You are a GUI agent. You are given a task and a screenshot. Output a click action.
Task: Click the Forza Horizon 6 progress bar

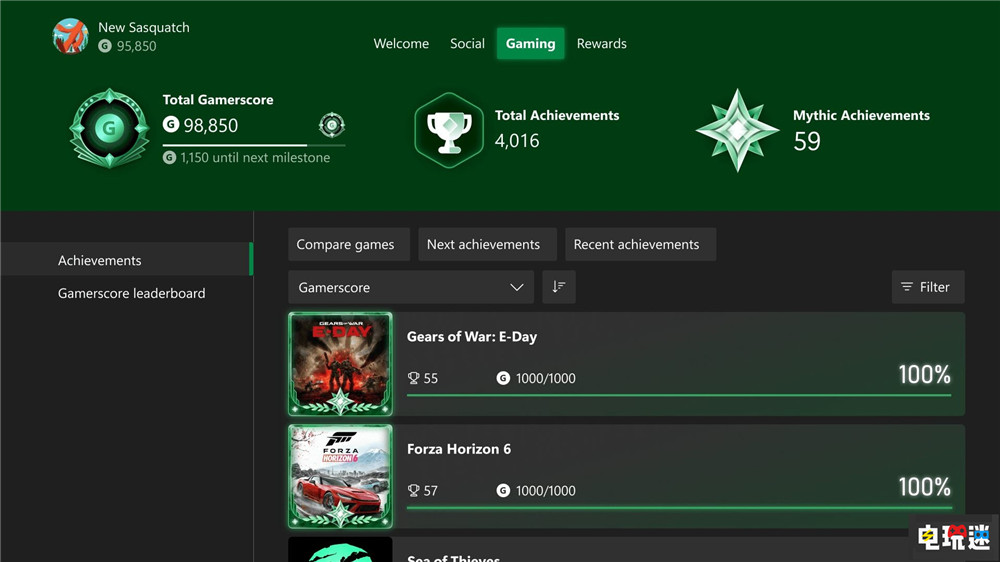[x=679, y=508]
